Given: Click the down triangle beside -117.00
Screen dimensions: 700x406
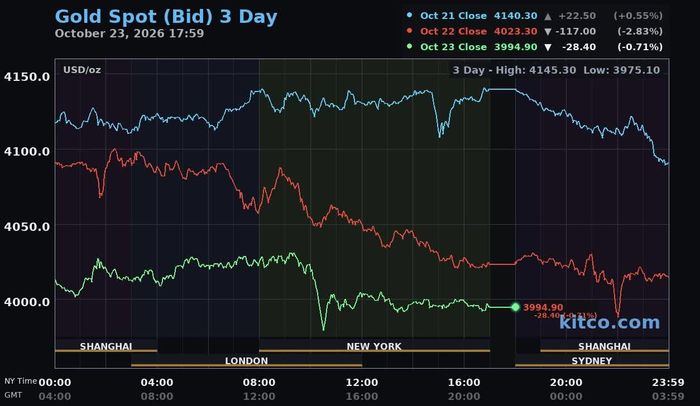Looking at the screenshot, I should coord(548,32).
